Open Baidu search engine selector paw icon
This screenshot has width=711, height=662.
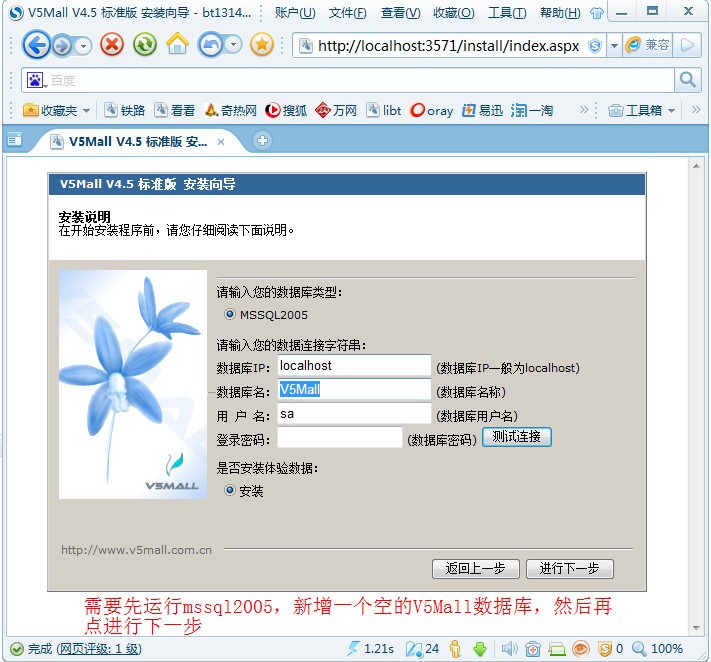[x=36, y=80]
